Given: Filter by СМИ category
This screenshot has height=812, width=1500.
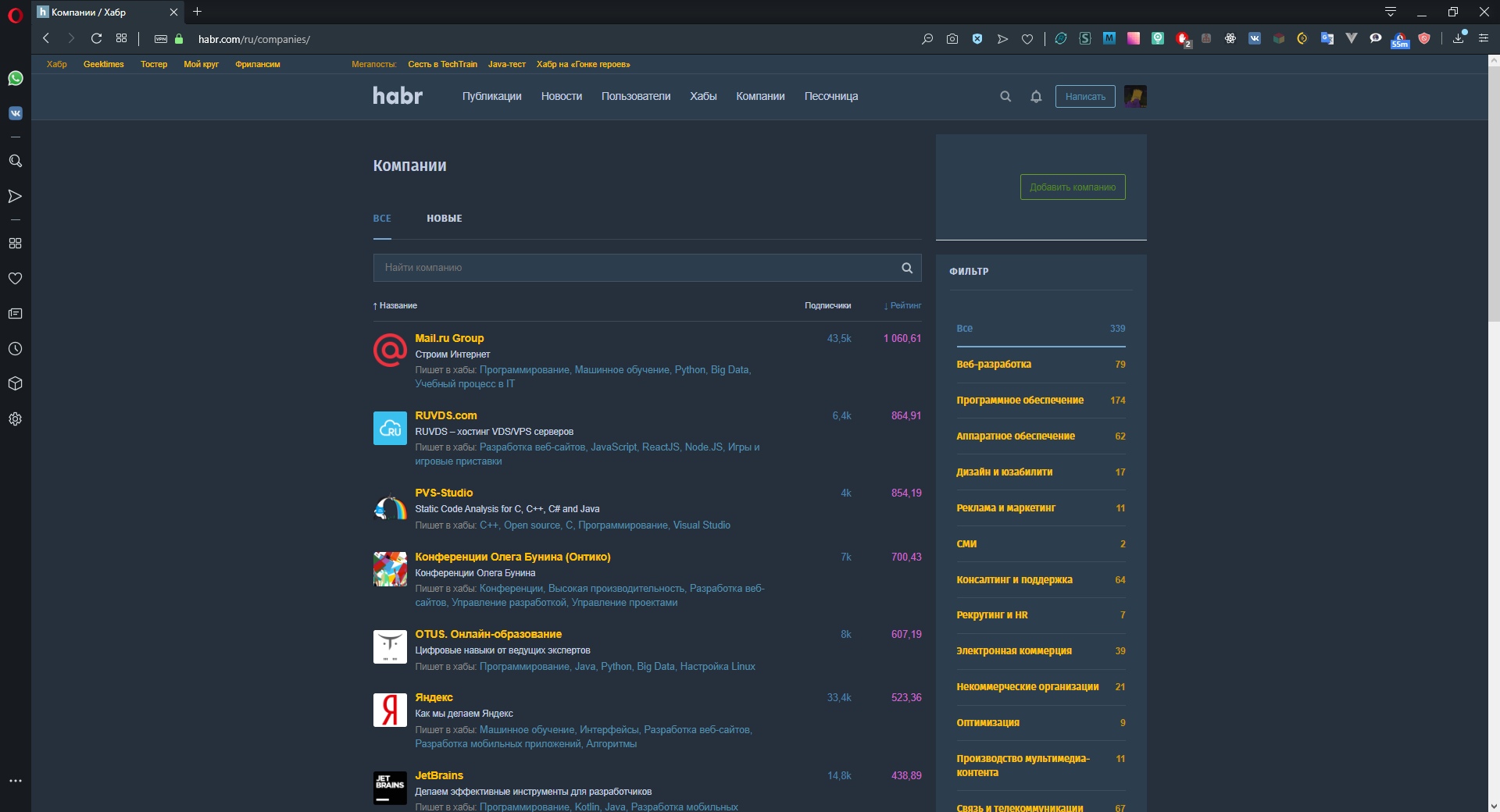Looking at the screenshot, I should (x=1041, y=544).
